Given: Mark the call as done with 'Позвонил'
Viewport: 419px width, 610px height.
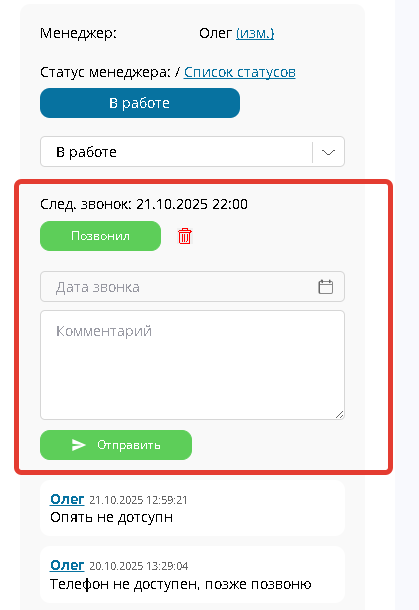Looking at the screenshot, I should 100,236.
